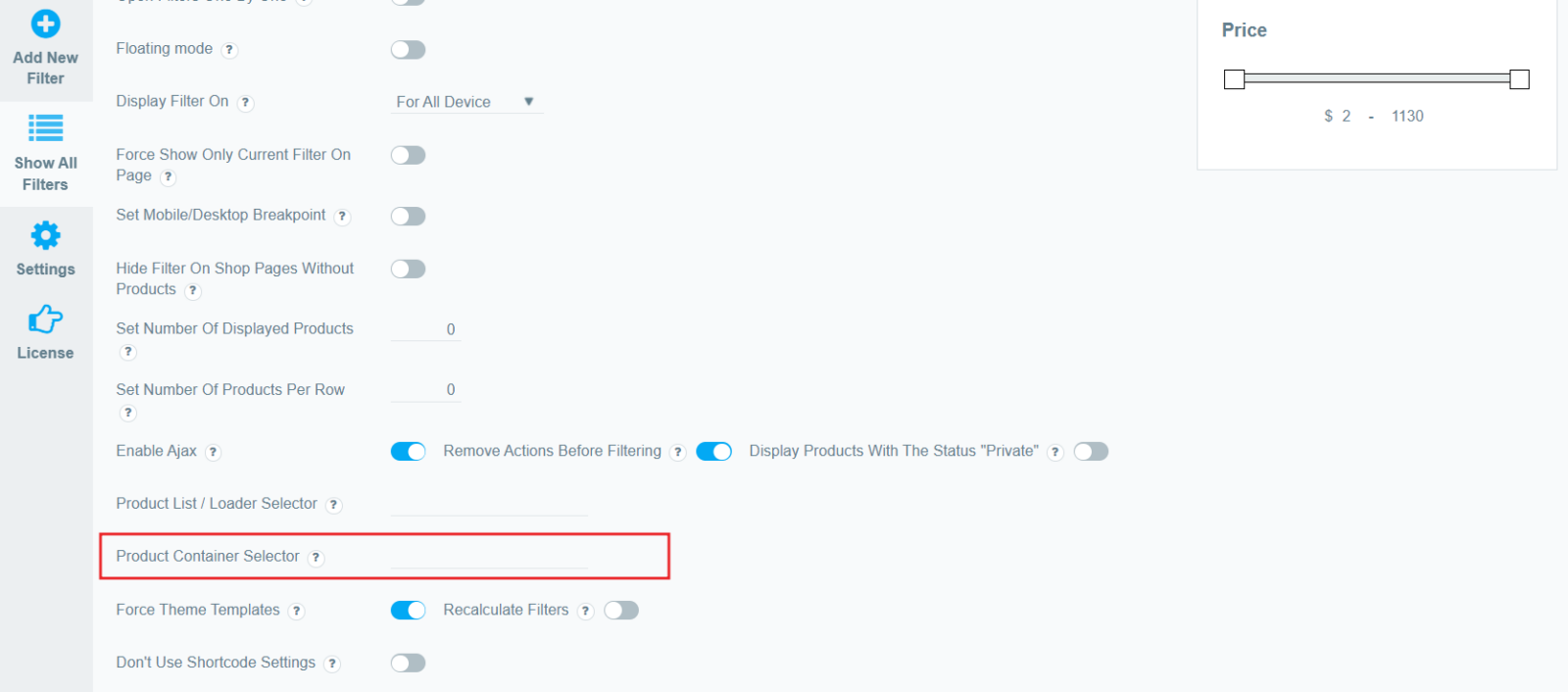The image size is (1568, 692).
Task: Toggle Display Products With Status Private
Action: point(1091,451)
